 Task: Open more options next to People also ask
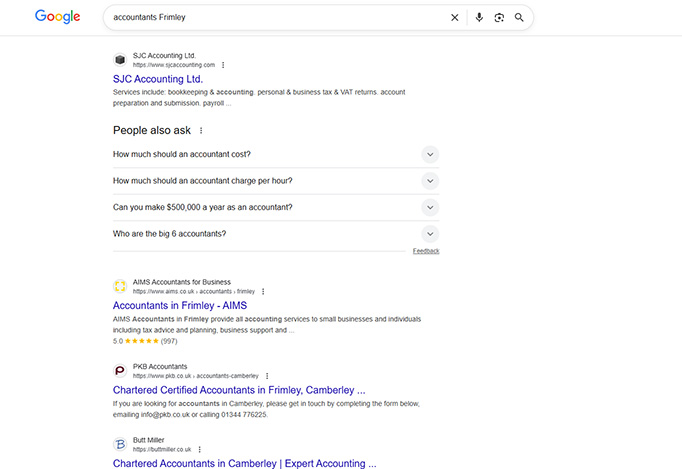click(x=201, y=130)
